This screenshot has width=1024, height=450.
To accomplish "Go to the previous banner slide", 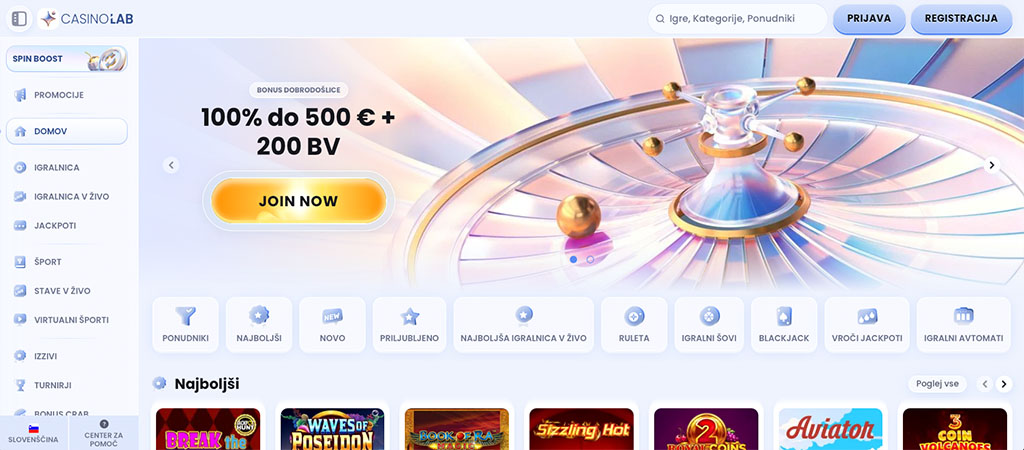I will [171, 165].
